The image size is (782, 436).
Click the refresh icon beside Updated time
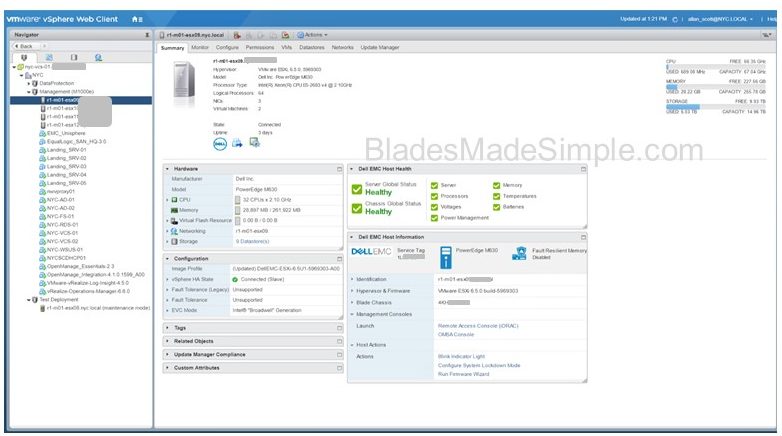pyautogui.click(x=674, y=19)
